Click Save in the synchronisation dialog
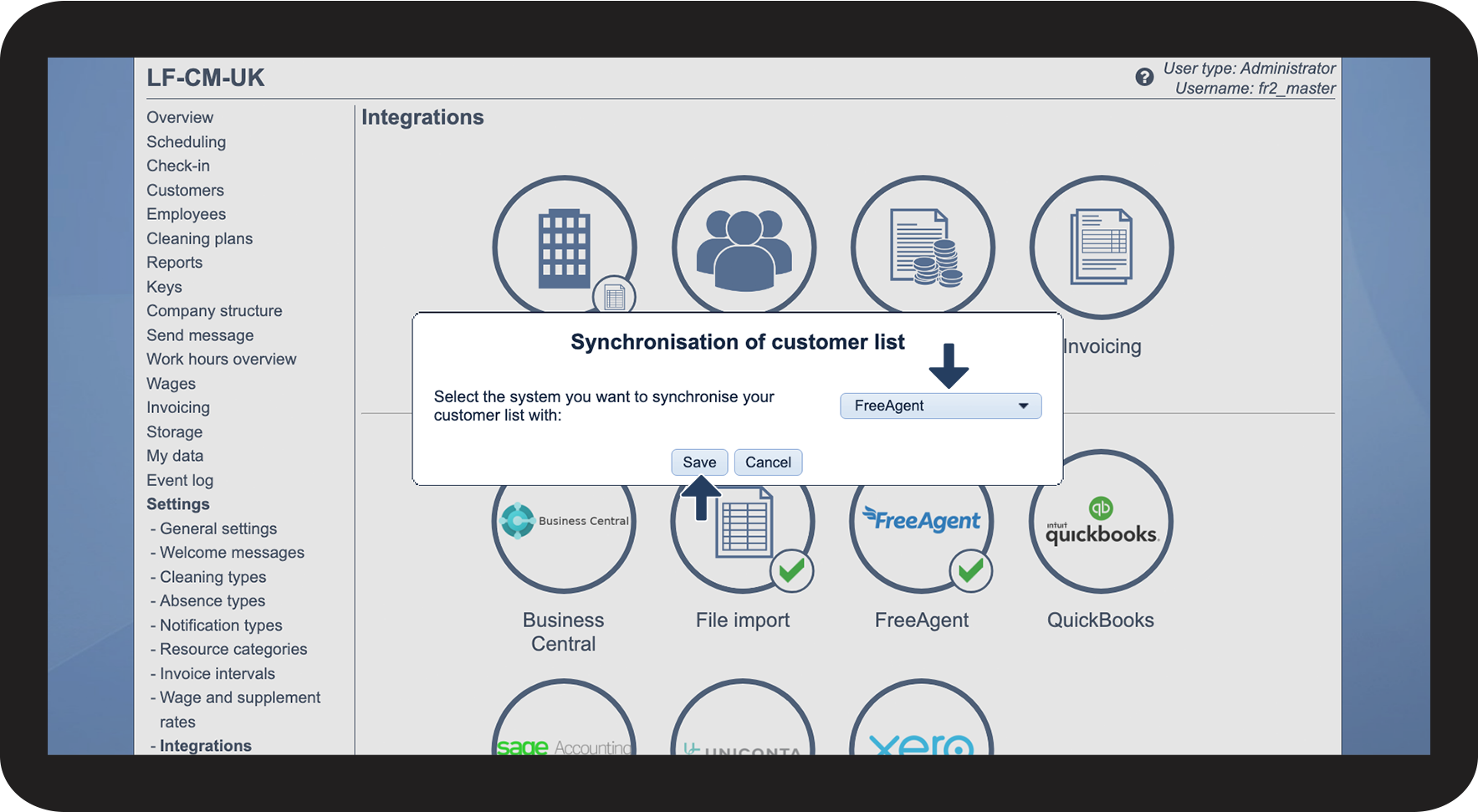 click(x=699, y=462)
